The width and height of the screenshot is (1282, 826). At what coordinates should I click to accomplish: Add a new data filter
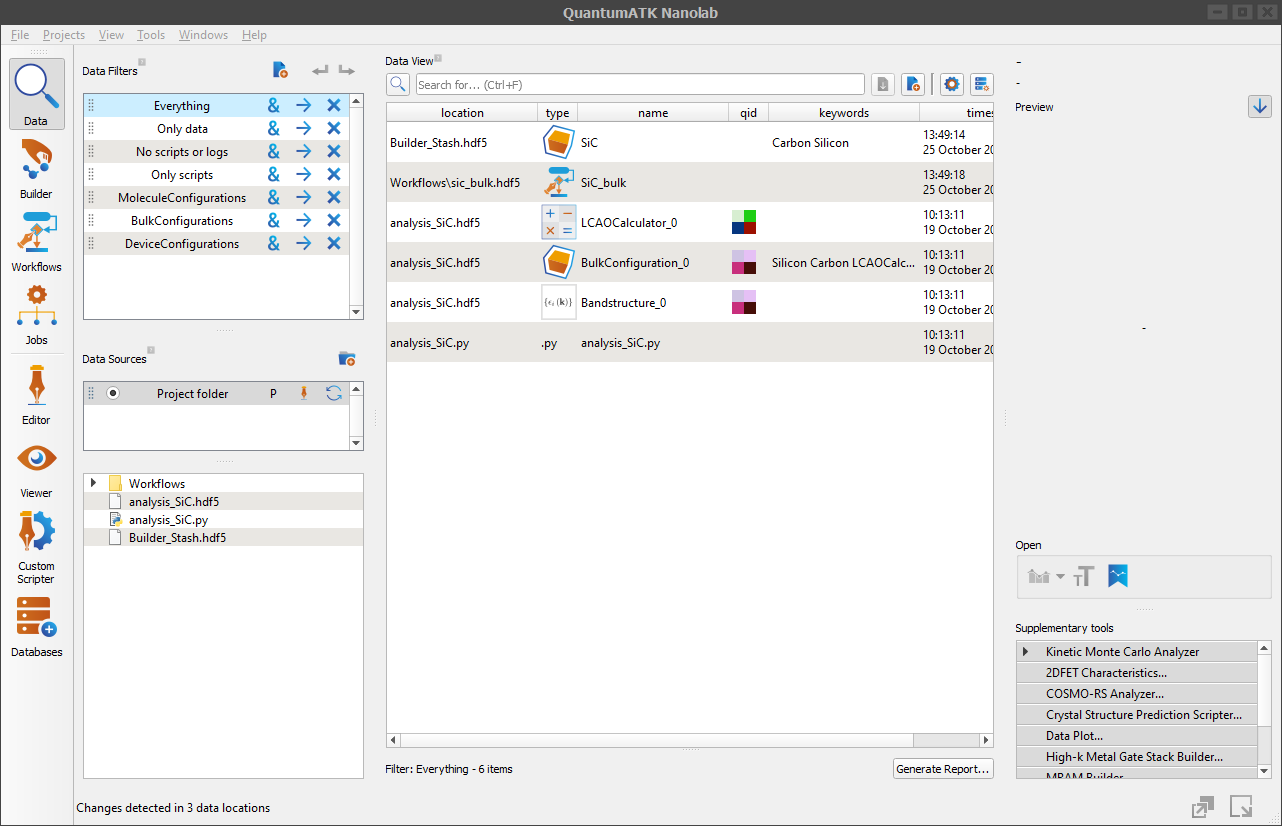click(280, 70)
